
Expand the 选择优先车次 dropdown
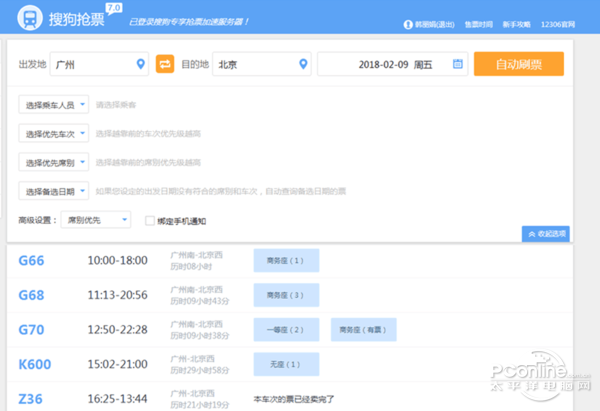[x=54, y=133]
